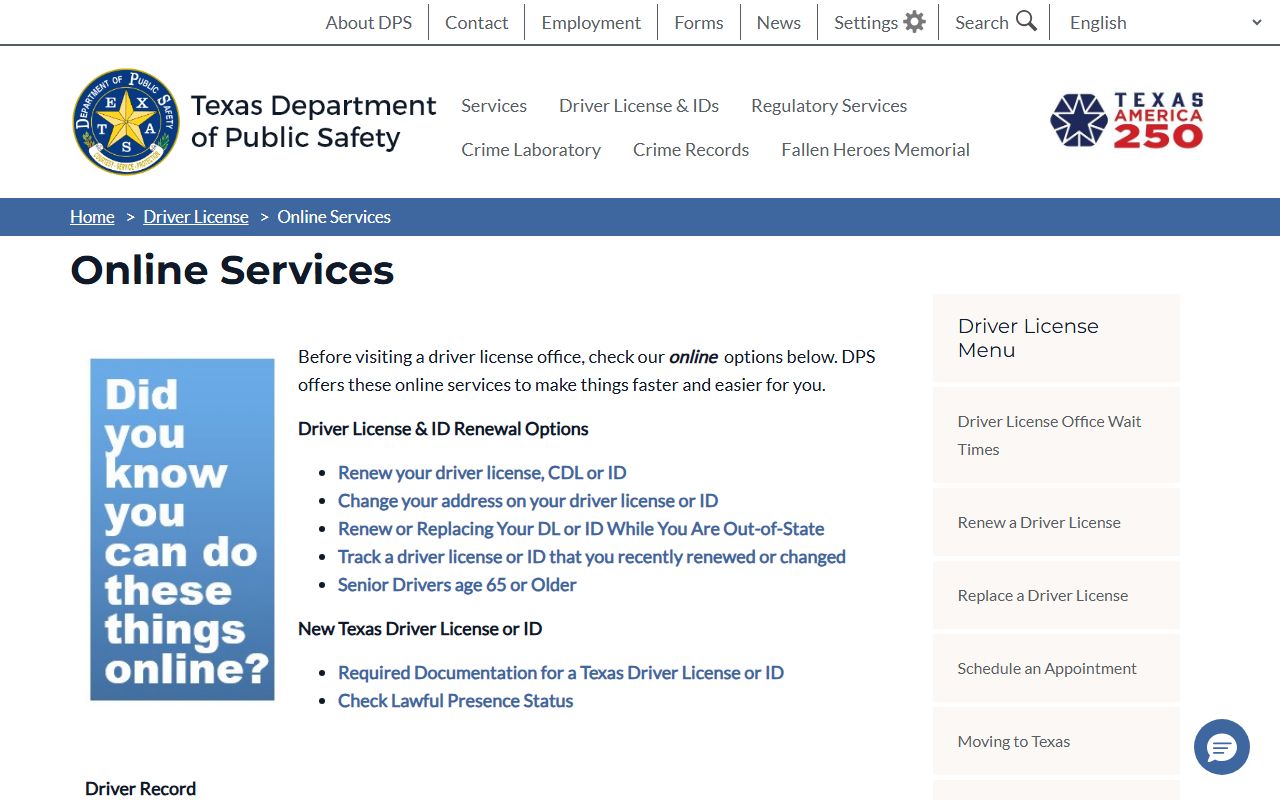Open Track a driver license or ID link
This screenshot has height=800, width=1280.
coord(592,557)
